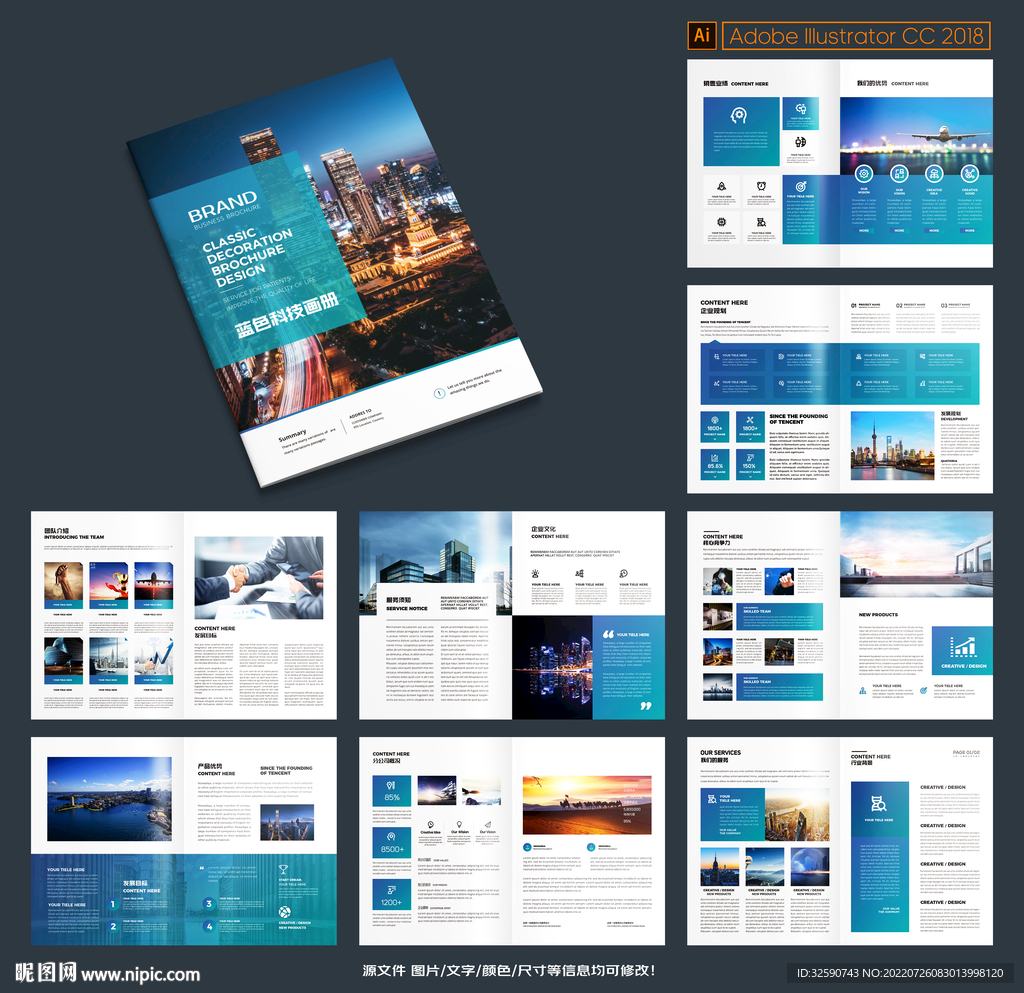1024x993 pixels.
Task: Select the 蓝色科技画册 title on the cover
Action: [287, 315]
